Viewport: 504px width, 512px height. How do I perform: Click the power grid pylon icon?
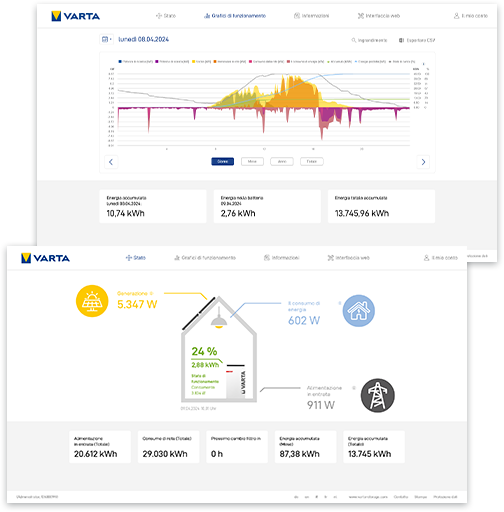(x=378, y=396)
